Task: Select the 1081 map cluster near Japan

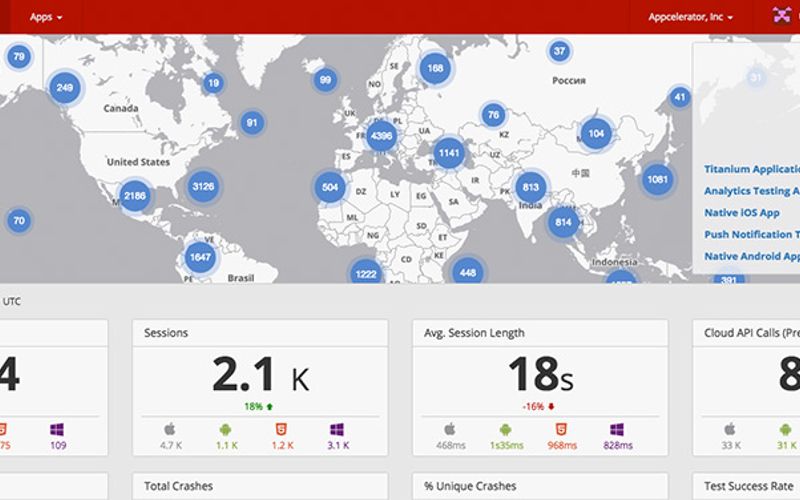Action: [657, 180]
